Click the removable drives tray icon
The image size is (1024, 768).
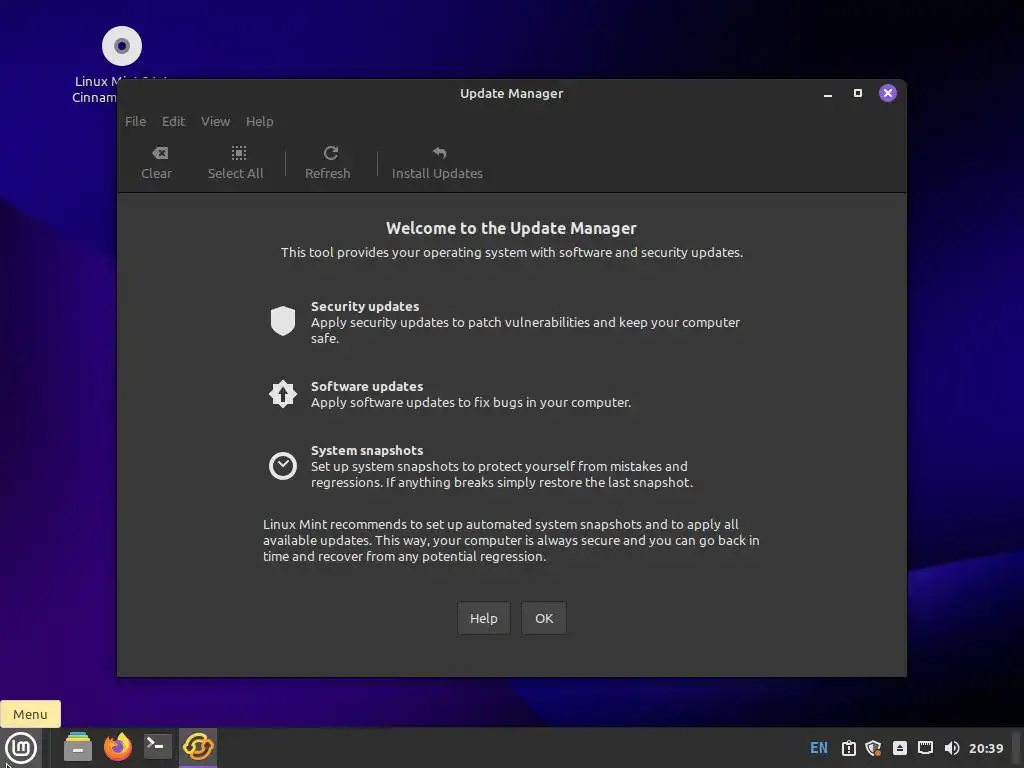[x=899, y=748]
